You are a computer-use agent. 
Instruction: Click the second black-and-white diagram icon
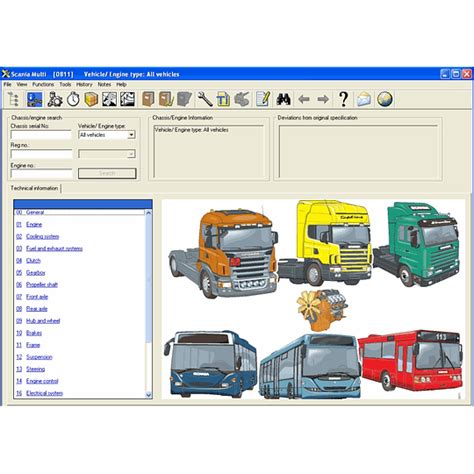click(x=127, y=99)
